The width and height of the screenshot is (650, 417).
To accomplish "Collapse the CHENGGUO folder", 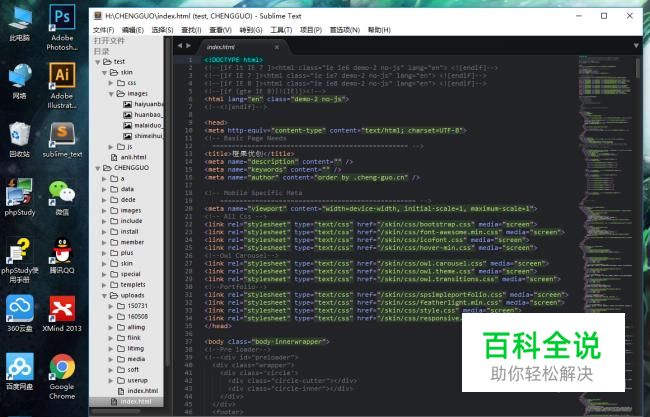I will [98, 168].
